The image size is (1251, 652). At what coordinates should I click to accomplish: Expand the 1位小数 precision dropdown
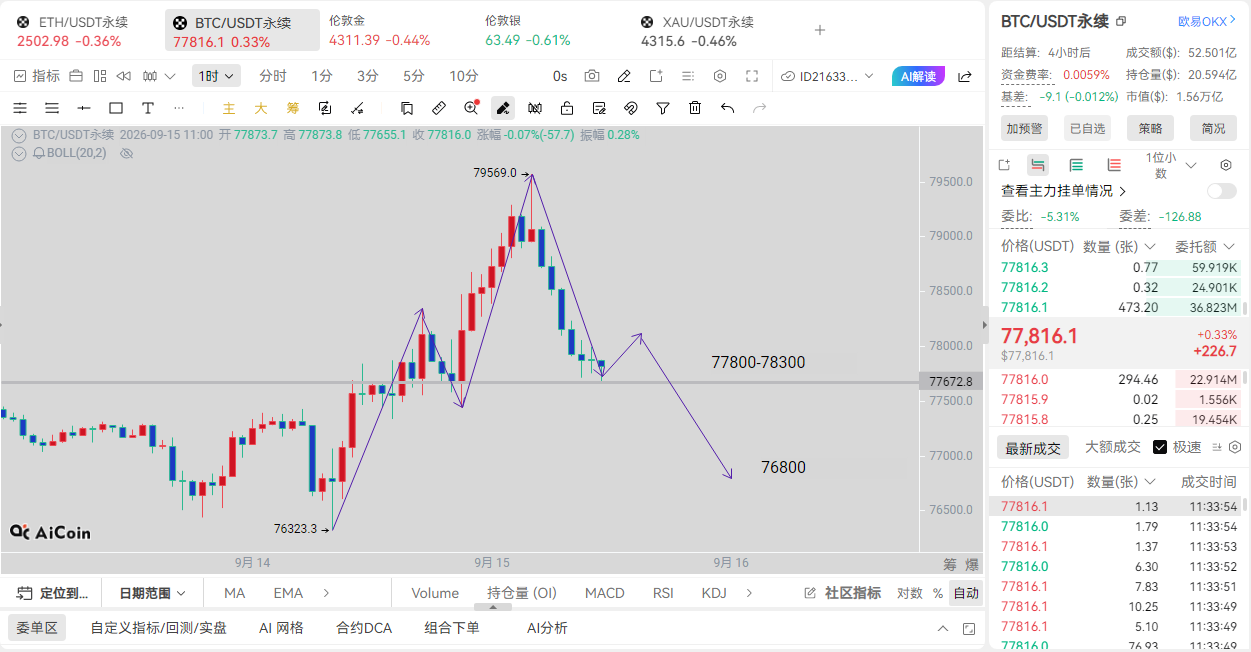1169,165
